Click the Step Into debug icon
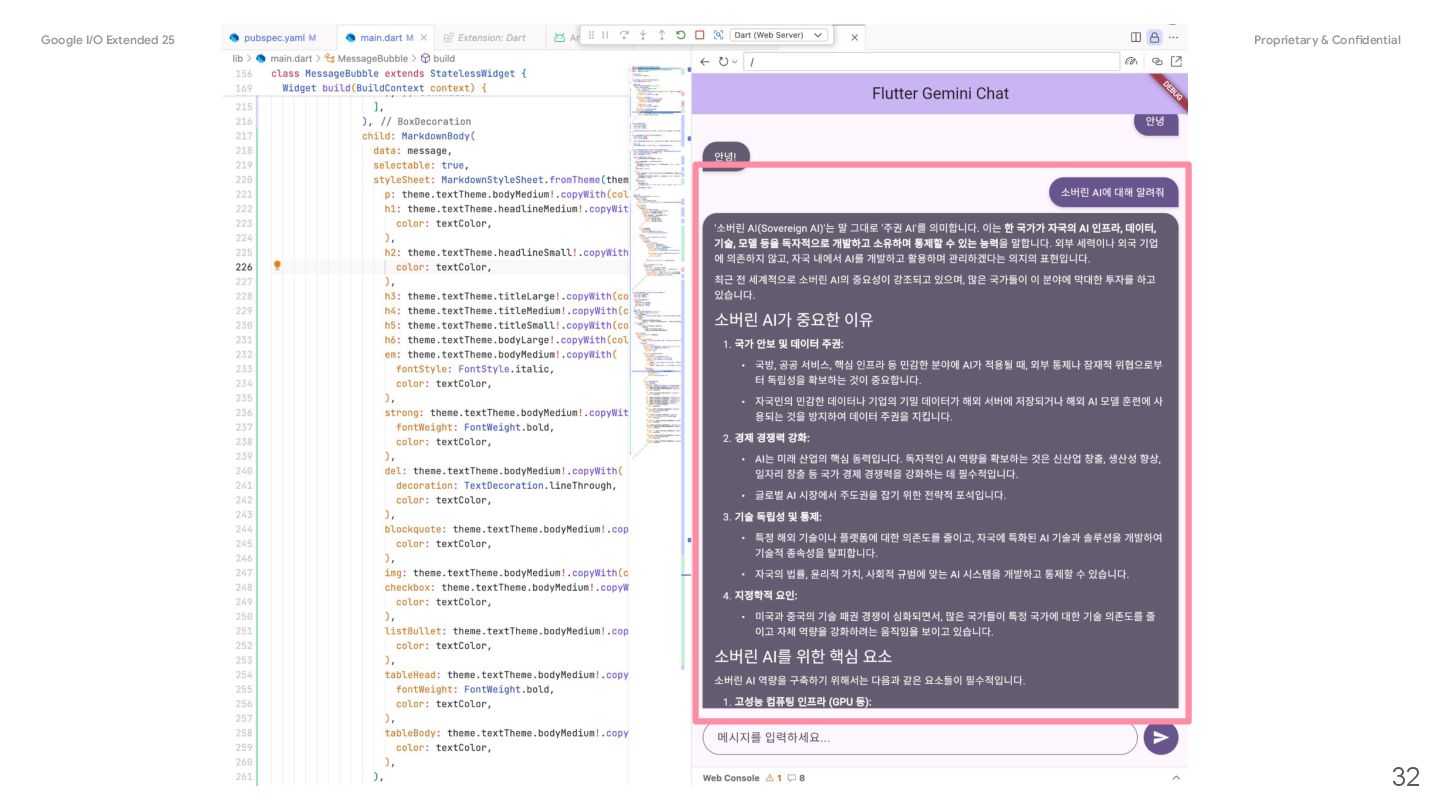Viewport: 1440px width, 810px height. (x=643, y=35)
